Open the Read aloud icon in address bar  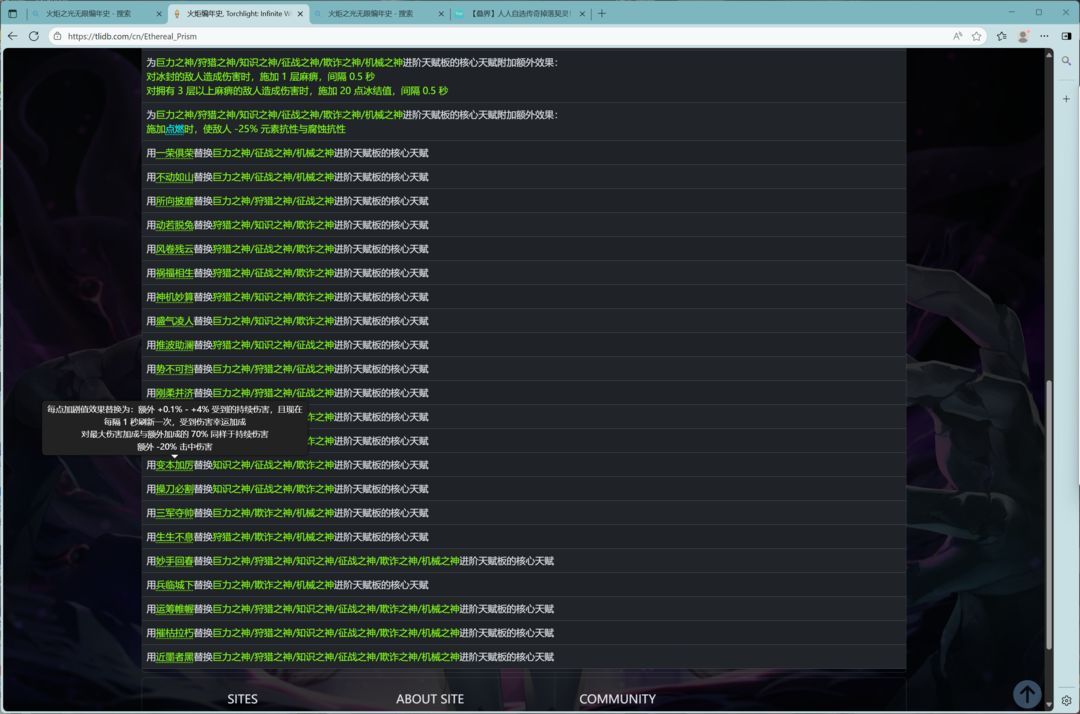(957, 36)
